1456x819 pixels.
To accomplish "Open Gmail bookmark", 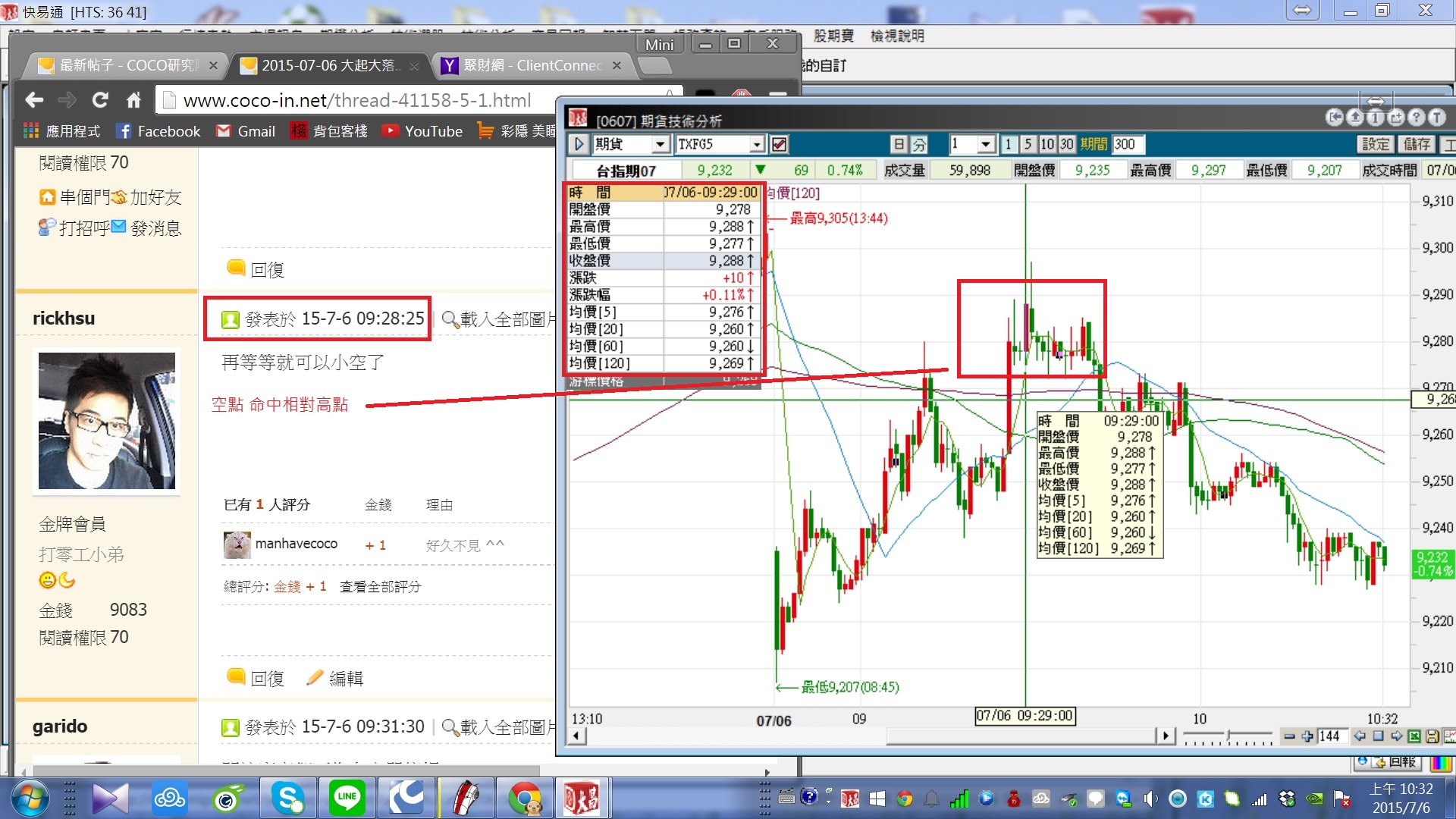I will click(x=246, y=131).
